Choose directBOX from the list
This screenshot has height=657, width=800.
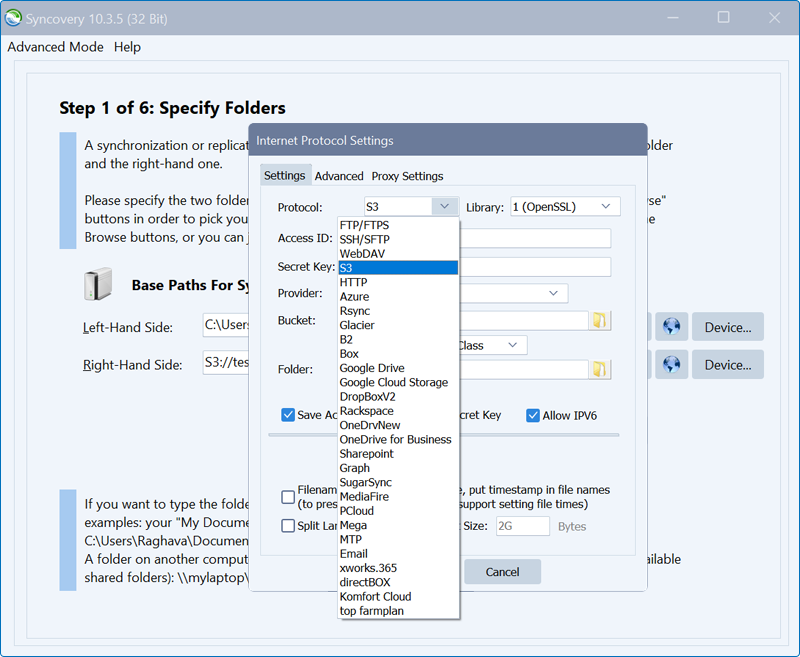(398, 582)
